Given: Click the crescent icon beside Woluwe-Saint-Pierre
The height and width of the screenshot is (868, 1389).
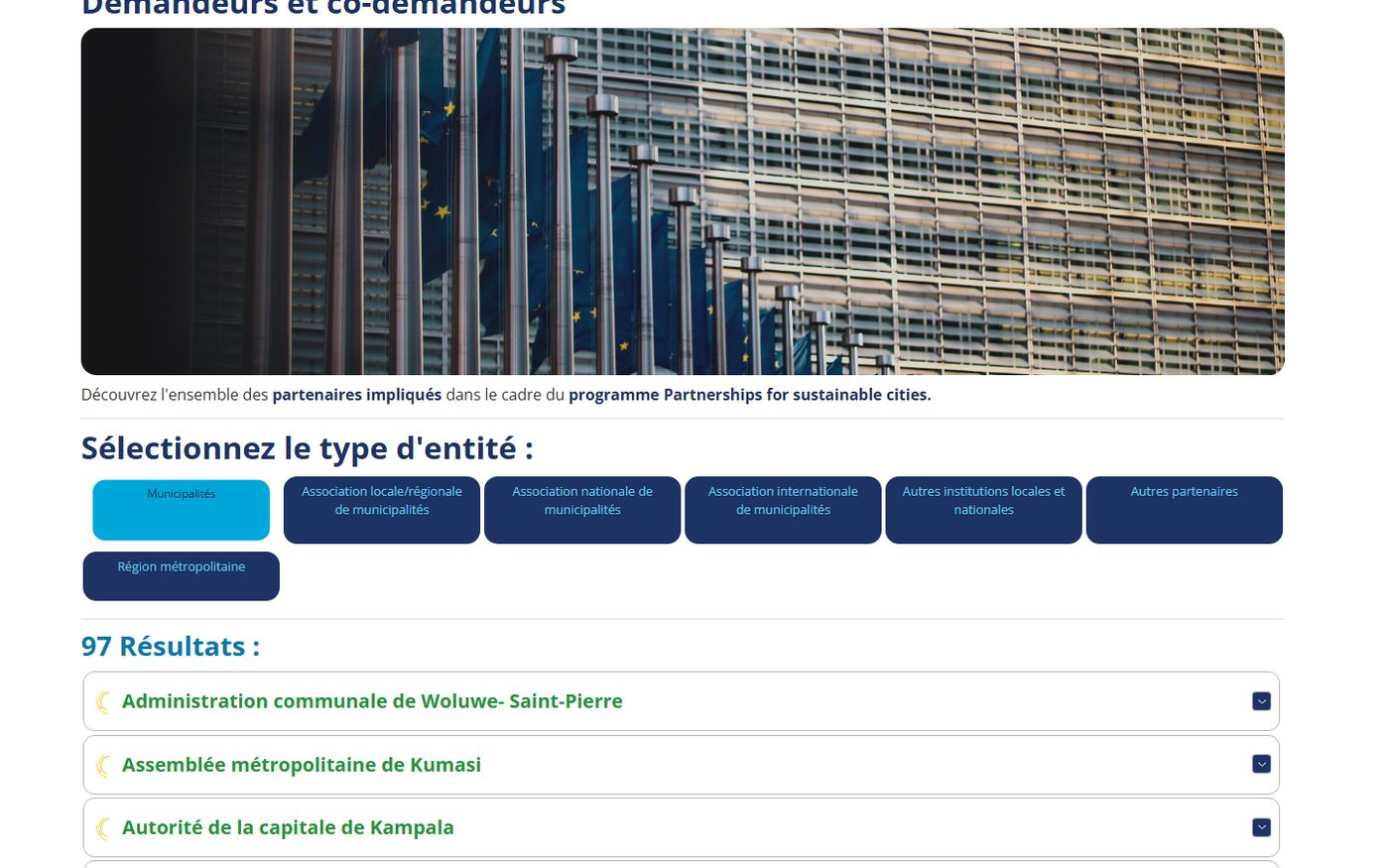Looking at the screenshot, I should [103, 702].
